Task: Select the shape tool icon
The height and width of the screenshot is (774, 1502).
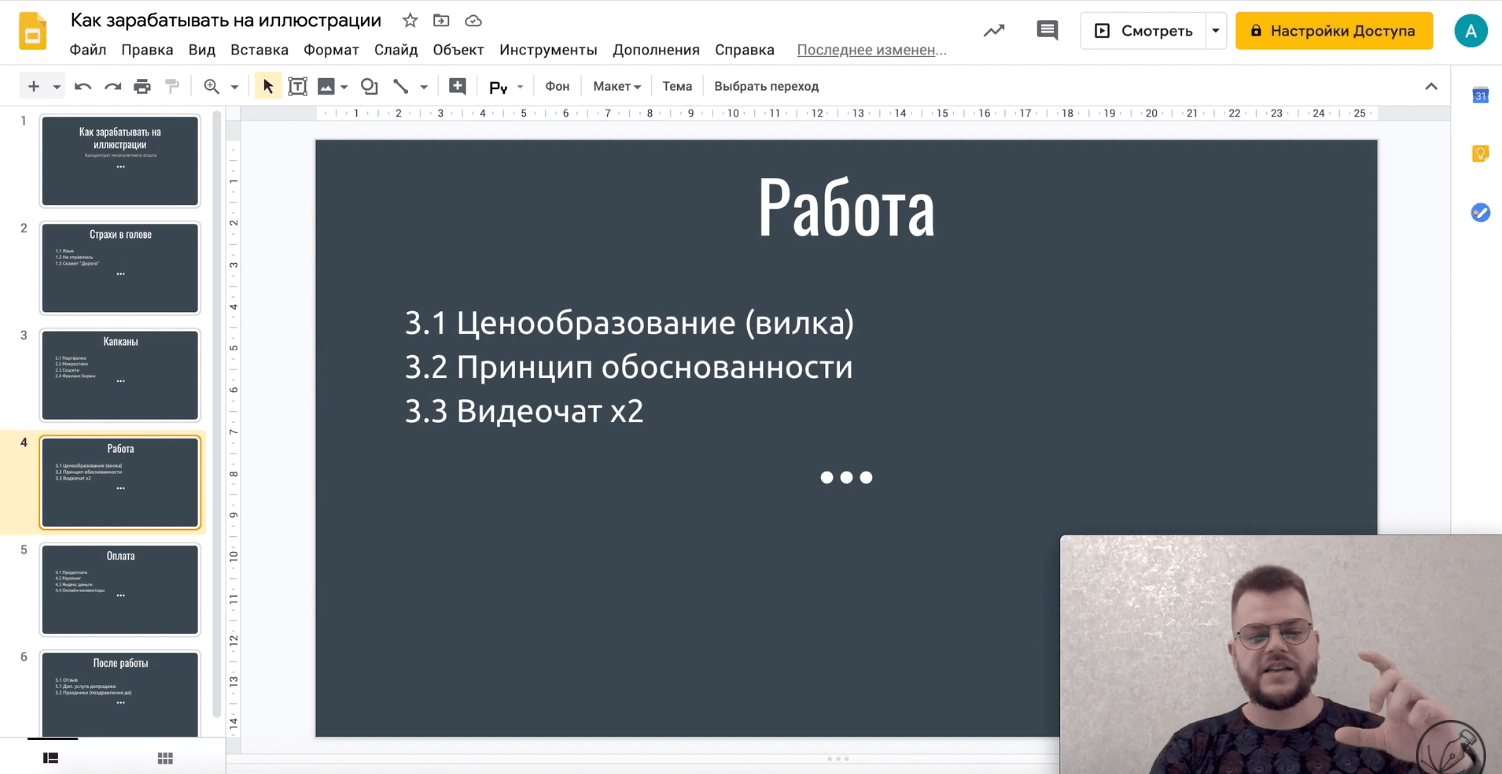Action: point(369,87)
